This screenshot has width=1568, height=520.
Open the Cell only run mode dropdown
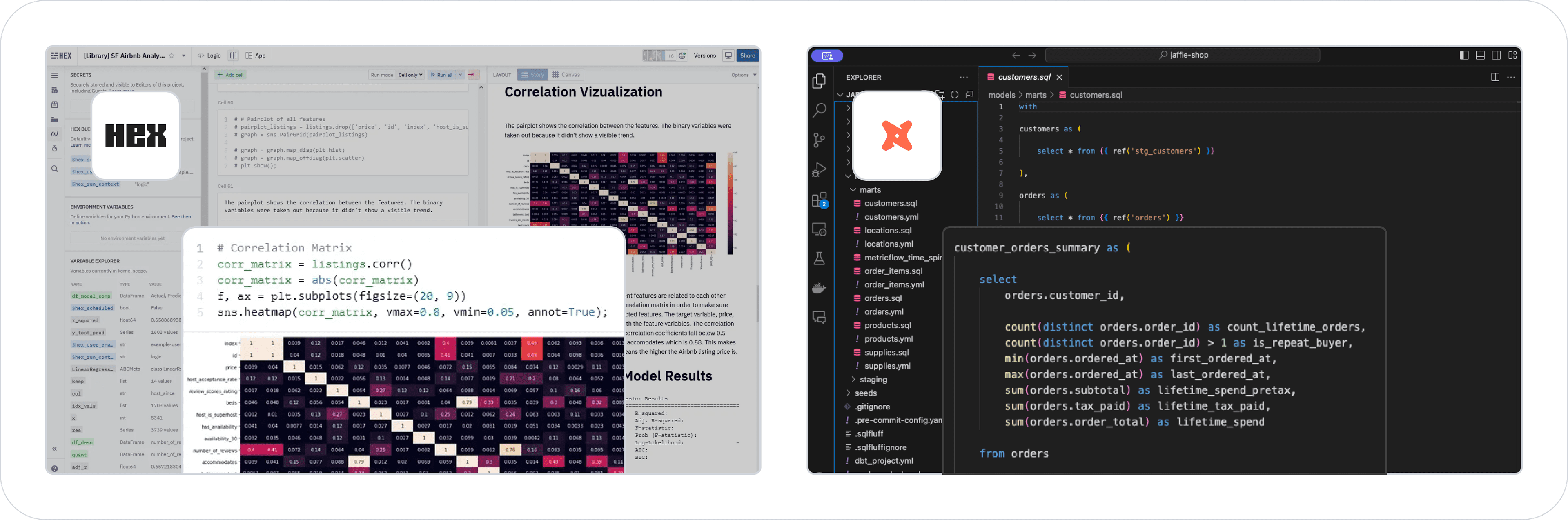(x=410, y=75)
